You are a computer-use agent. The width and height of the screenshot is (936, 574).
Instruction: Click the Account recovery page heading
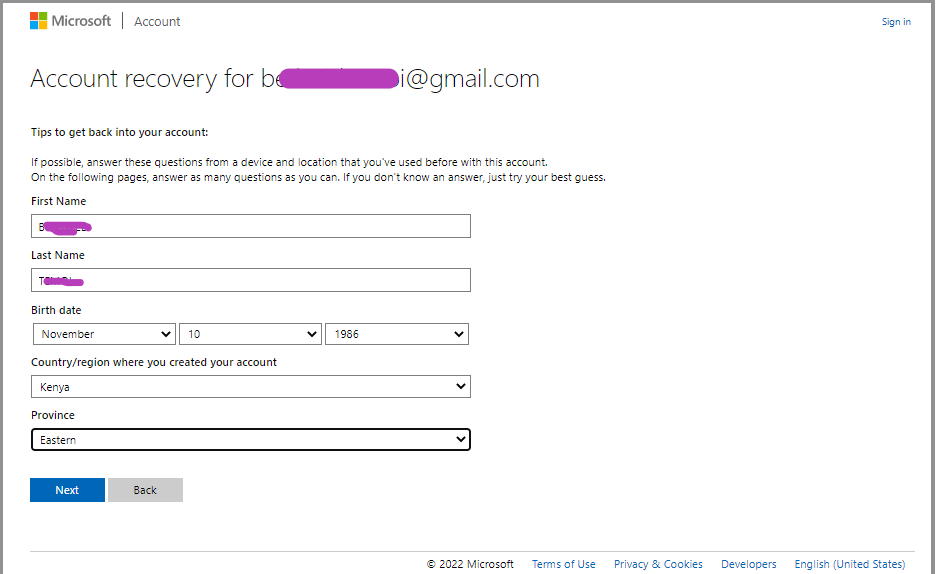point(285,79)
